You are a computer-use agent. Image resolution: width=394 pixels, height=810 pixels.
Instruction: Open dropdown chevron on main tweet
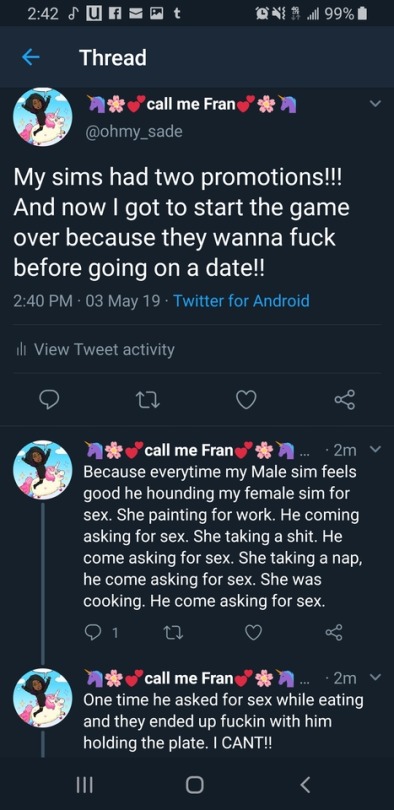[x=375, y=104]
